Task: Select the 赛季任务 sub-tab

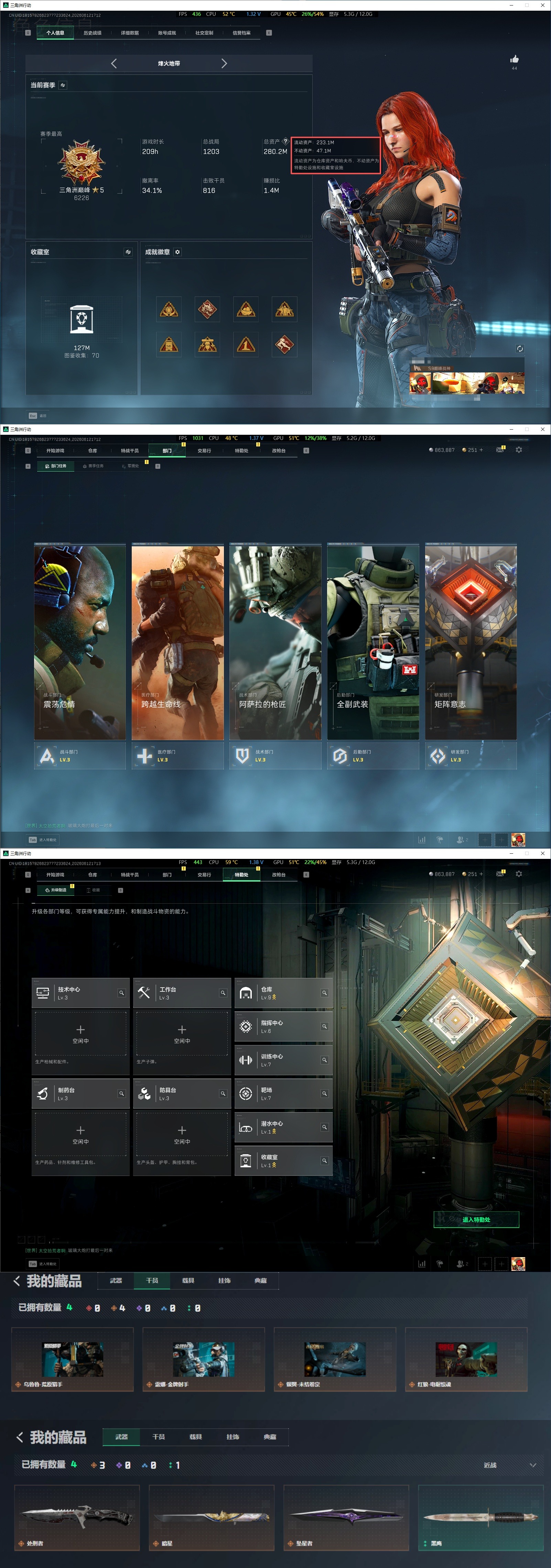Action: tap(93, 466)
